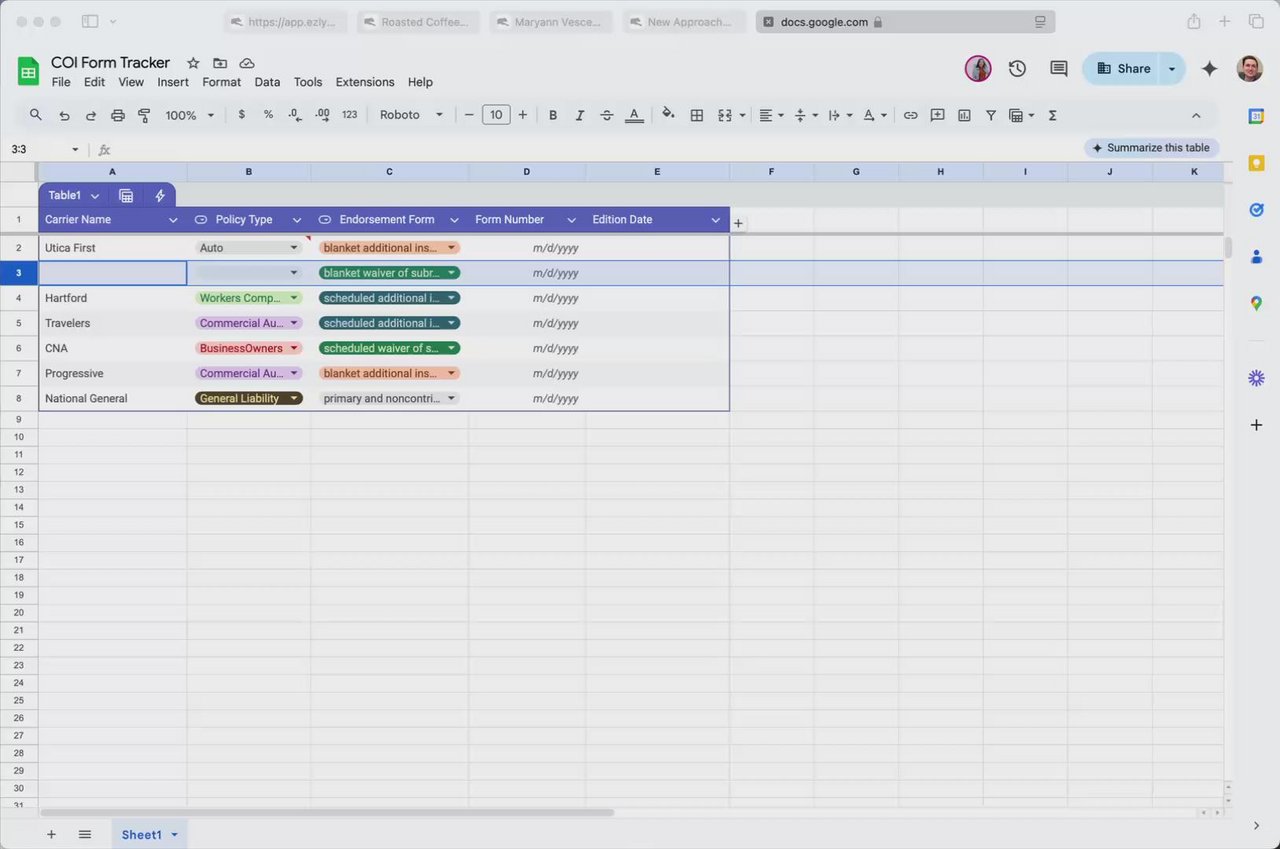Open Google Calendar in side panel

pos(1256,116)
